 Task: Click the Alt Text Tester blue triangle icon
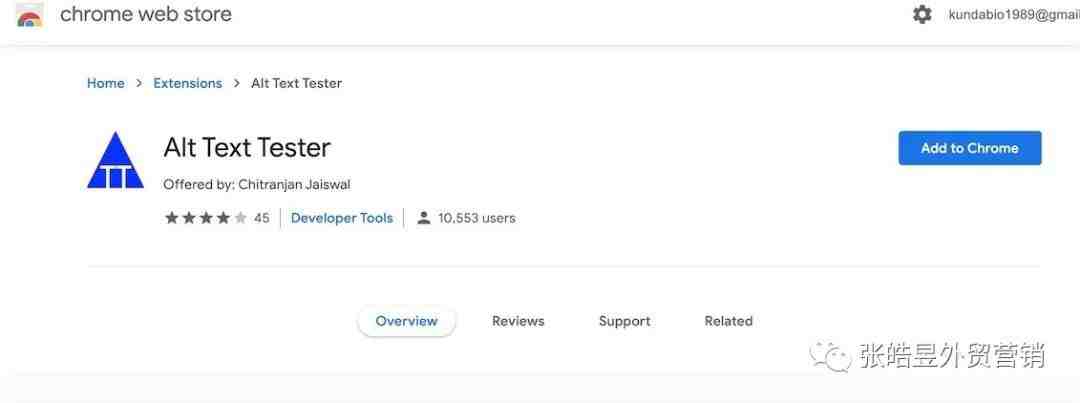[115, 160]
